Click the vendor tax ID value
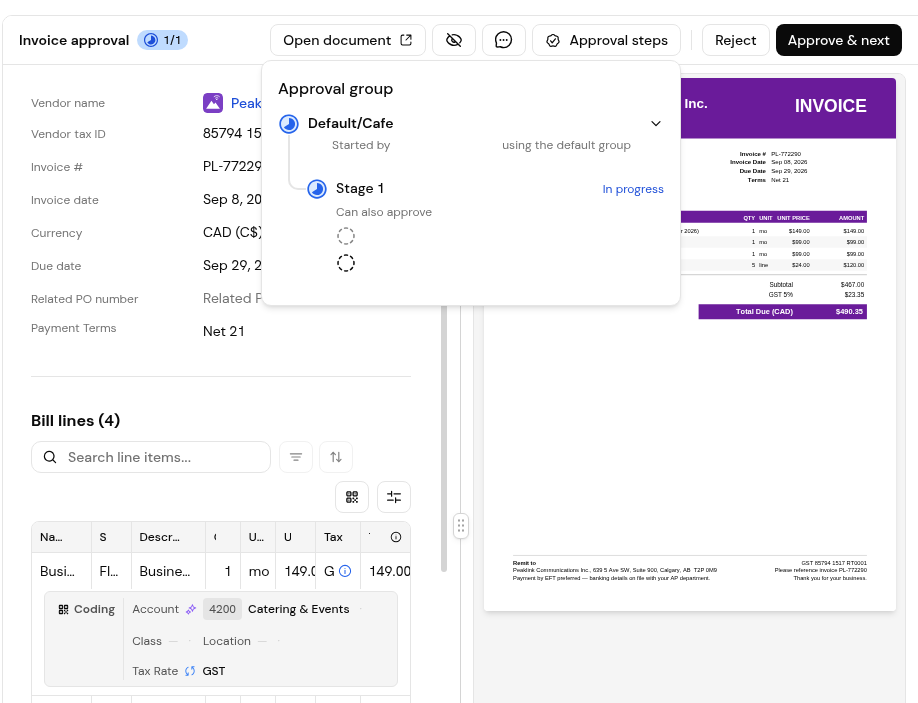 (232, 133)
